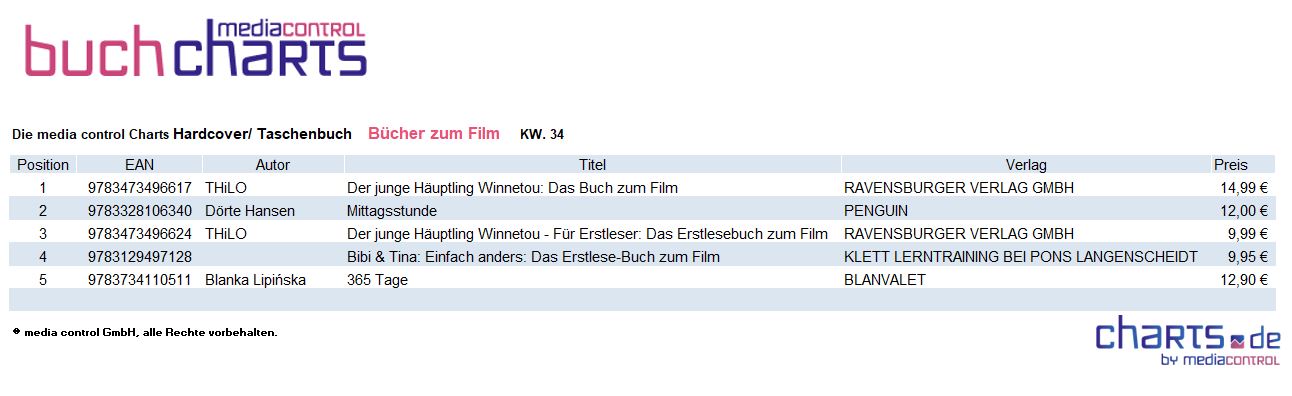Select the EAN column header

point(140,165)
